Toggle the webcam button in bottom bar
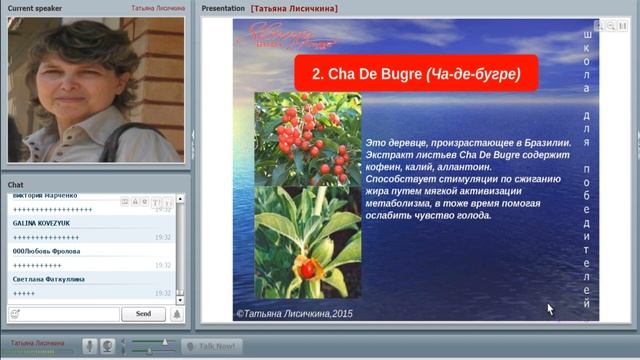Viewport: 640px width, 360px height. [x=107, y=346]
